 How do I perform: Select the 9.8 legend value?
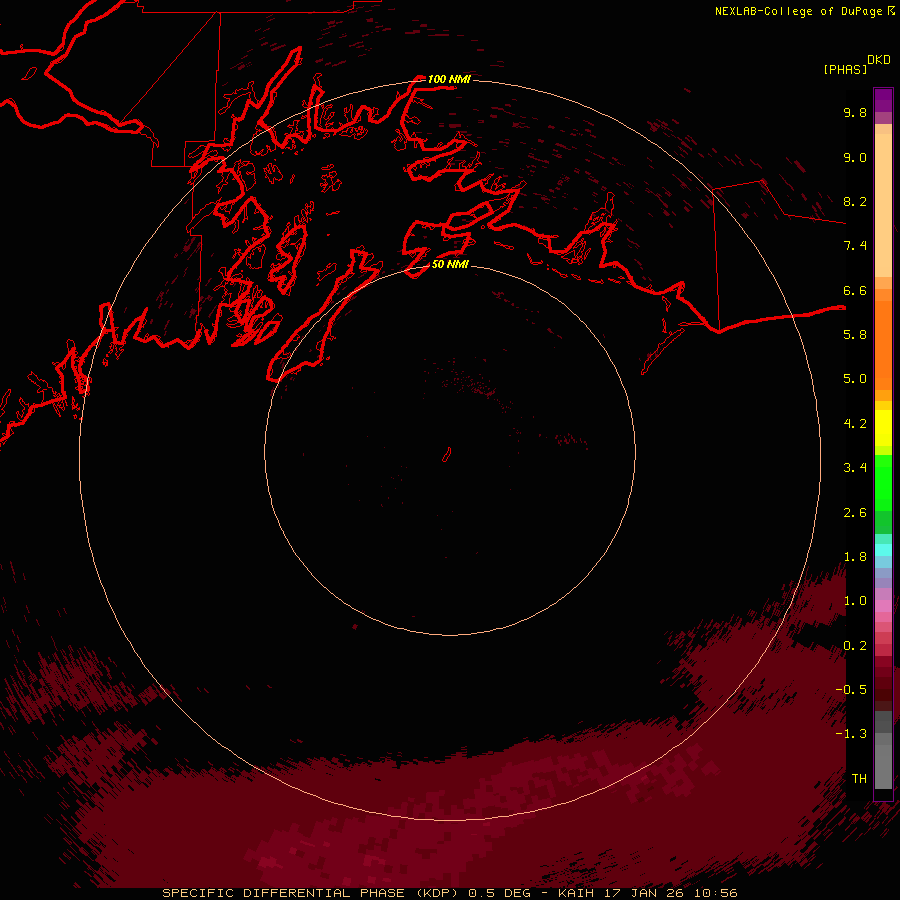point(855,112)
